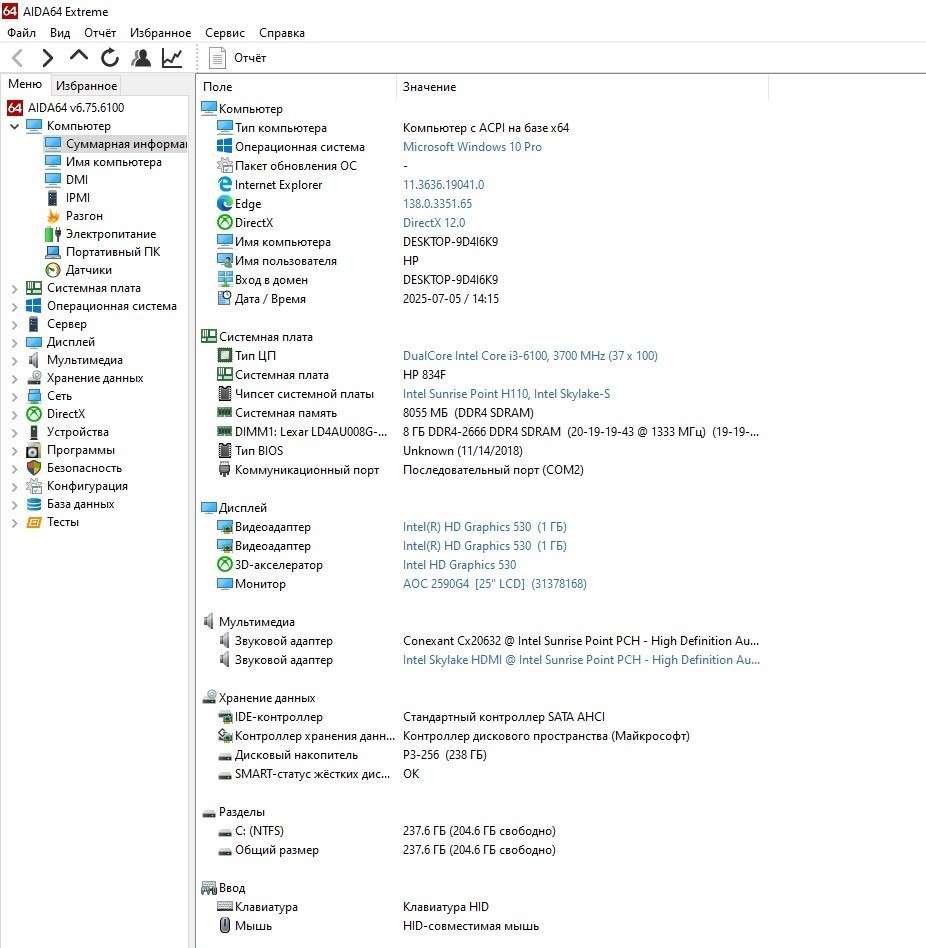The width and height of the screenshot is (926, 948).
Task: Click the DMI icon in the tree
Action: [53, 180]
